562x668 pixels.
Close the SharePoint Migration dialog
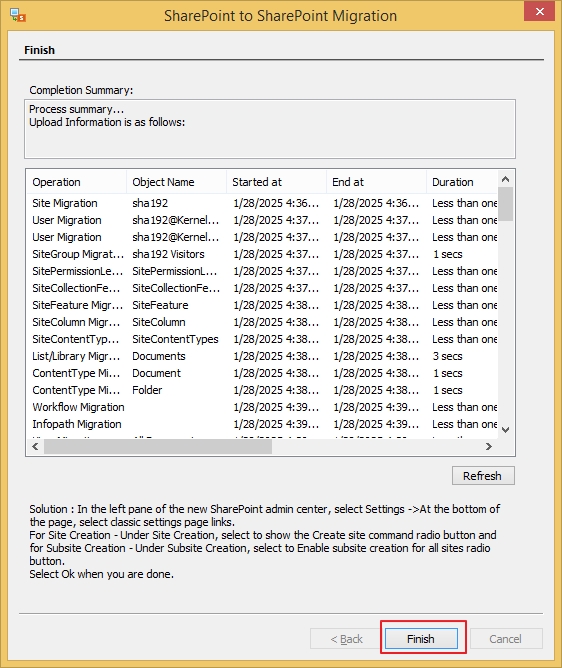click(x=539, y=12)
